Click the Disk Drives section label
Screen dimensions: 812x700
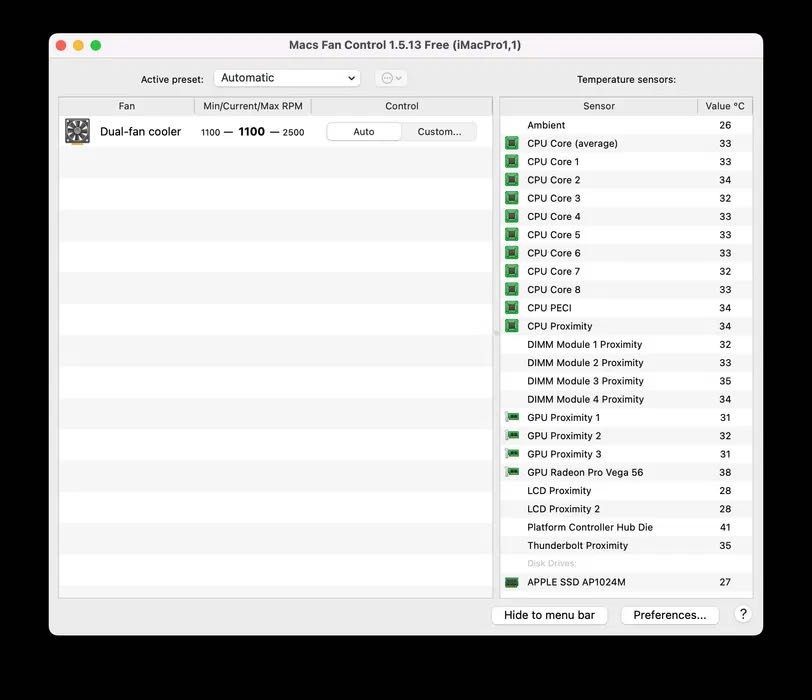pyautogui.click(x=552, y=563)
